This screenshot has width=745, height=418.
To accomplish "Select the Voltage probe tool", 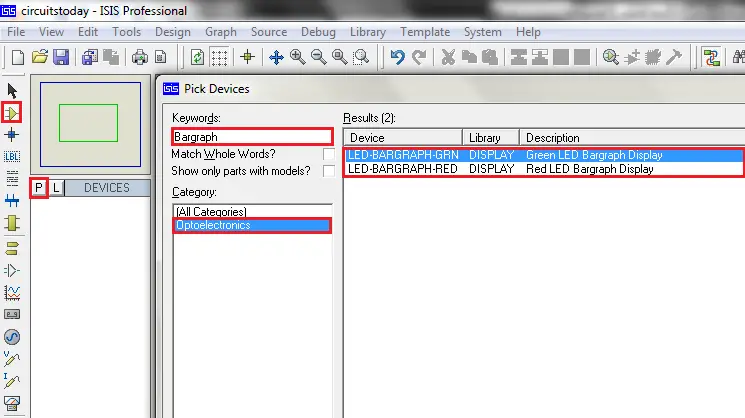I will [x=12, y=359].
